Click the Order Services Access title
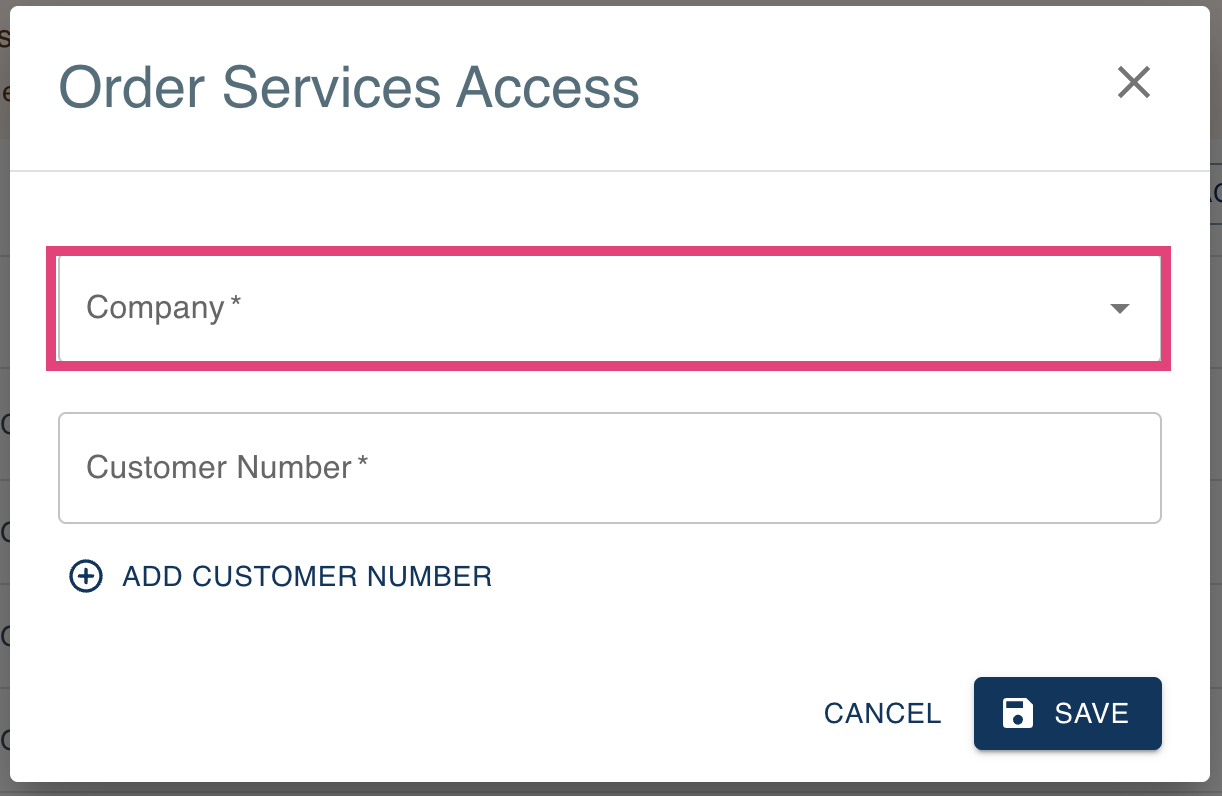Viewport: 1222px width, 796px height. click(x=349, y=87)
